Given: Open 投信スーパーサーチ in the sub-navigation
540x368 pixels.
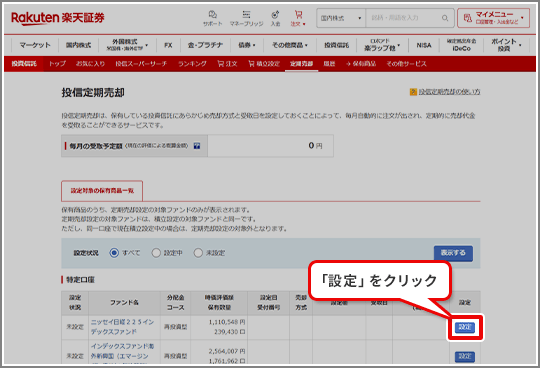Looking at the screenshot, I should tap(141, 64).
